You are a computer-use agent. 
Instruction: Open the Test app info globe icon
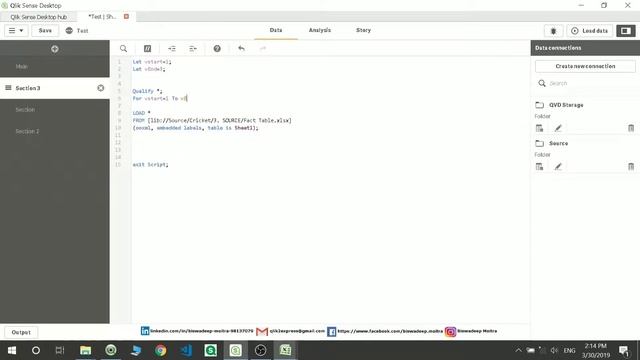click(x=69, y=31)
